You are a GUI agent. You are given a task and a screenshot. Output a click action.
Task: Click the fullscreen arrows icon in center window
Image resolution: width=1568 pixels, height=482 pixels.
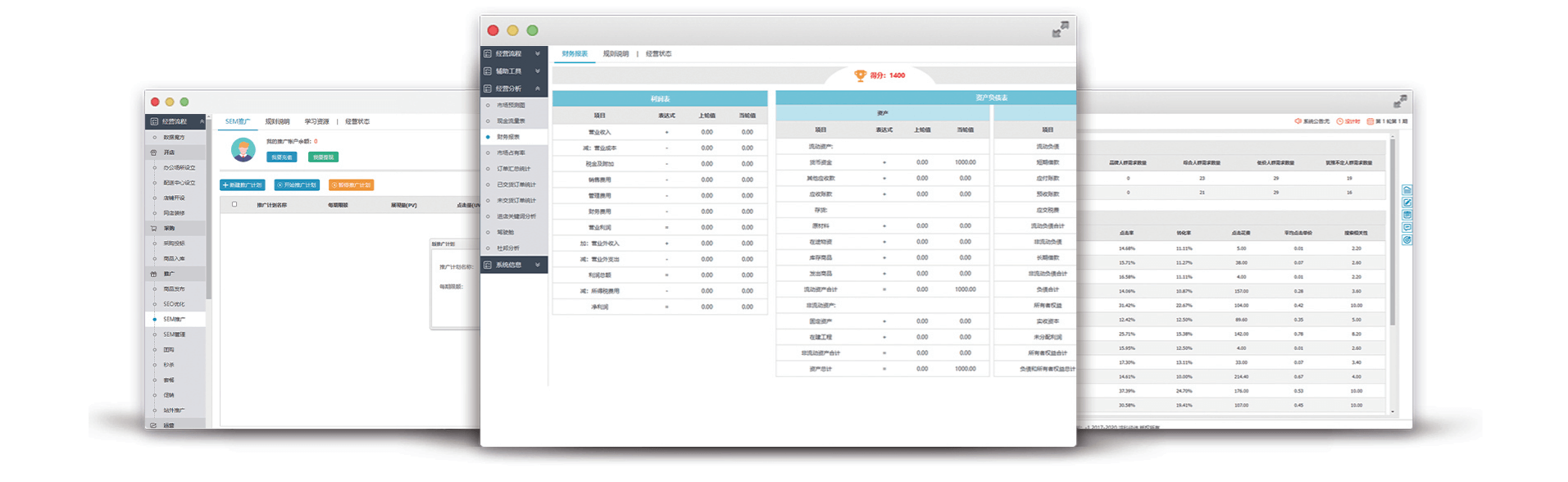click(1060, 30)
